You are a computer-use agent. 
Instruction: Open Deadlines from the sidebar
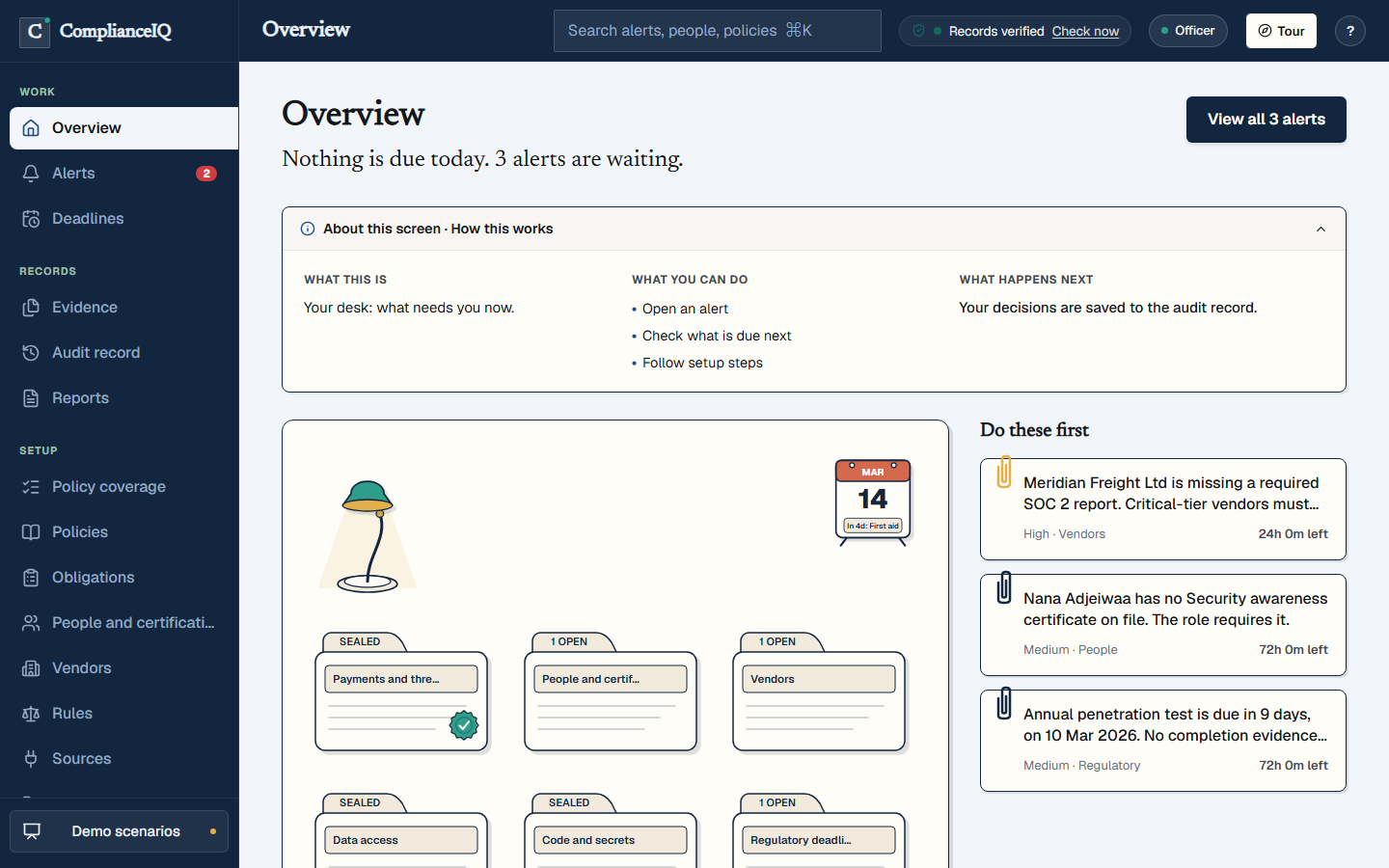click(123, 219)
